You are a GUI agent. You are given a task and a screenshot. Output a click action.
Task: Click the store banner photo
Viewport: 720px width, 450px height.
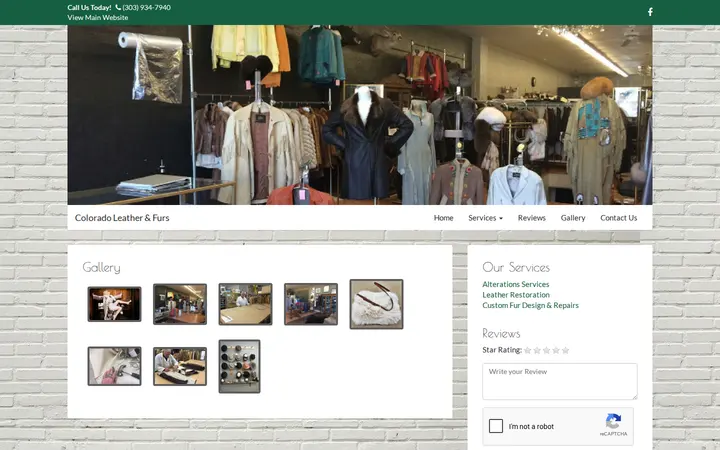click(x=360, y=115)
